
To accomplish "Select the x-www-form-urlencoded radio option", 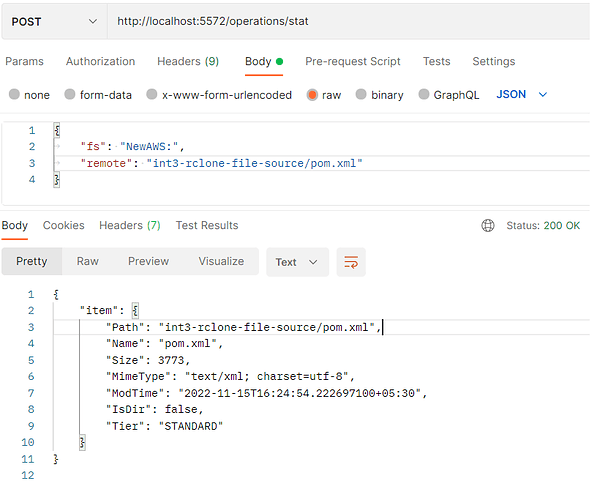I will [152, 94].
